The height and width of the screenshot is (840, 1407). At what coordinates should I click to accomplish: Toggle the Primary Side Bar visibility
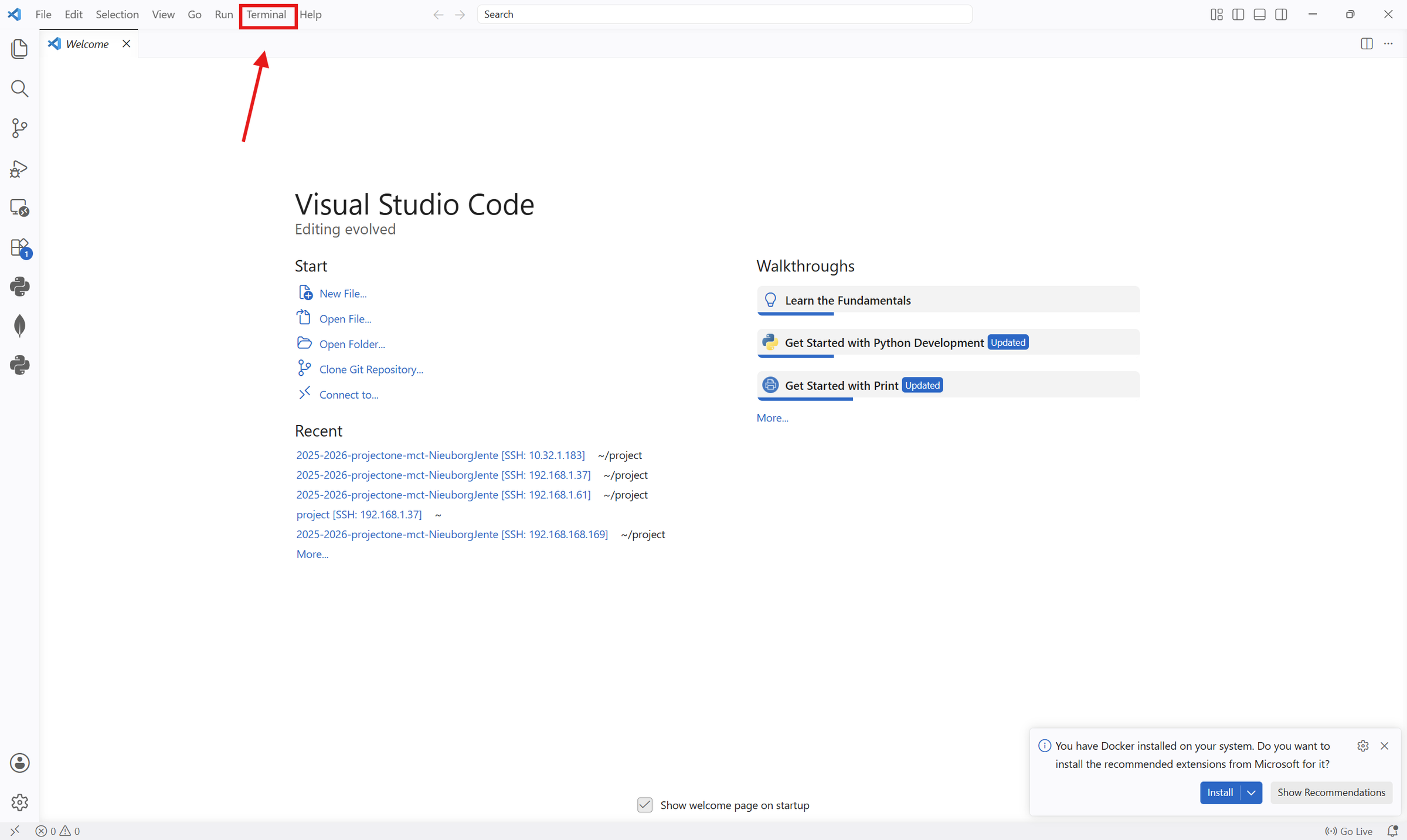(x=1238, y=15)
